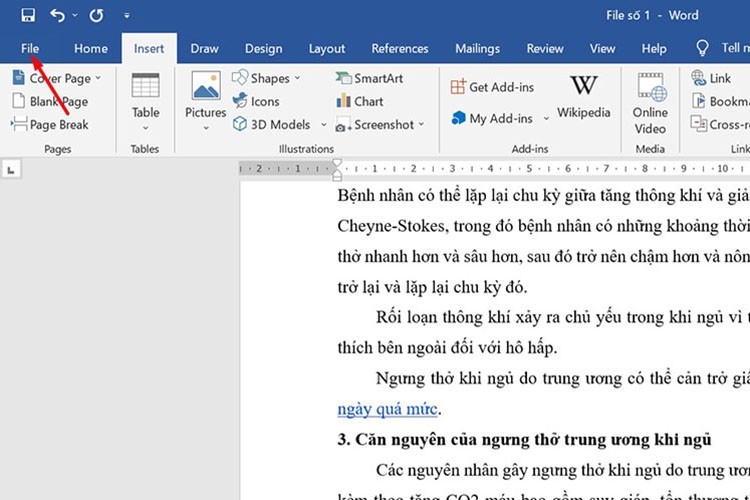
Task: Click the Bookmark icon
Action: (699, 101)
